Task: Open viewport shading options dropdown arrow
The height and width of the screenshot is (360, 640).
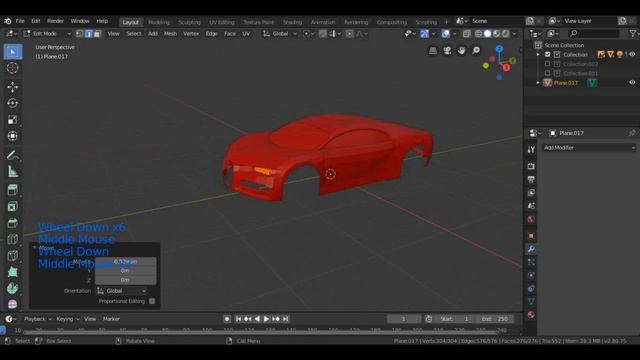Action: 514,34
